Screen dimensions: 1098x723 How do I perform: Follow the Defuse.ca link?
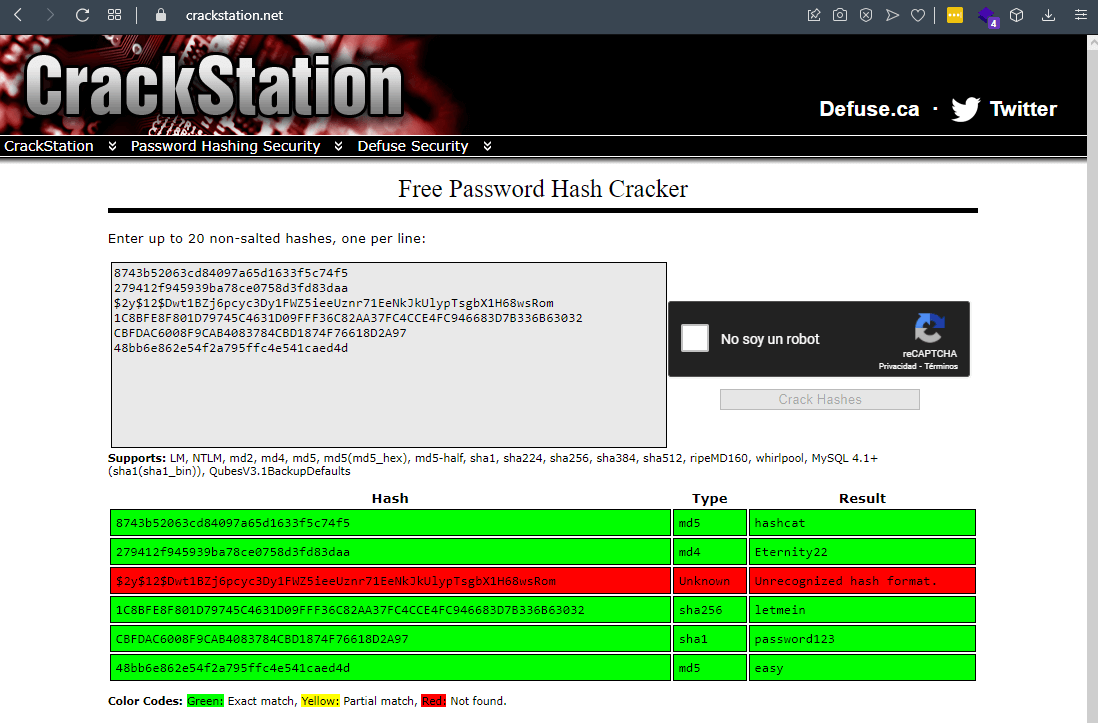(x=869, y=109)
